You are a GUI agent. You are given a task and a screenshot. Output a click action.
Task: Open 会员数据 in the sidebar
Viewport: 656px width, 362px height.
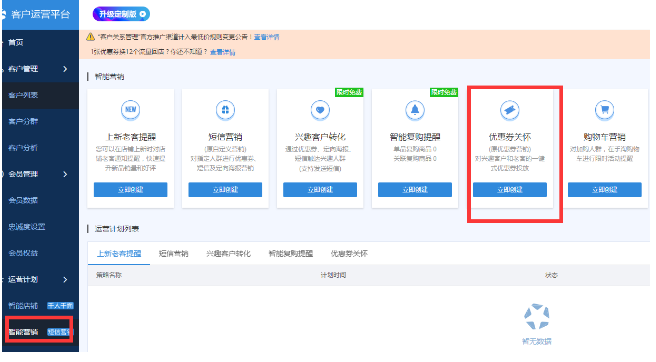point(23,200)
